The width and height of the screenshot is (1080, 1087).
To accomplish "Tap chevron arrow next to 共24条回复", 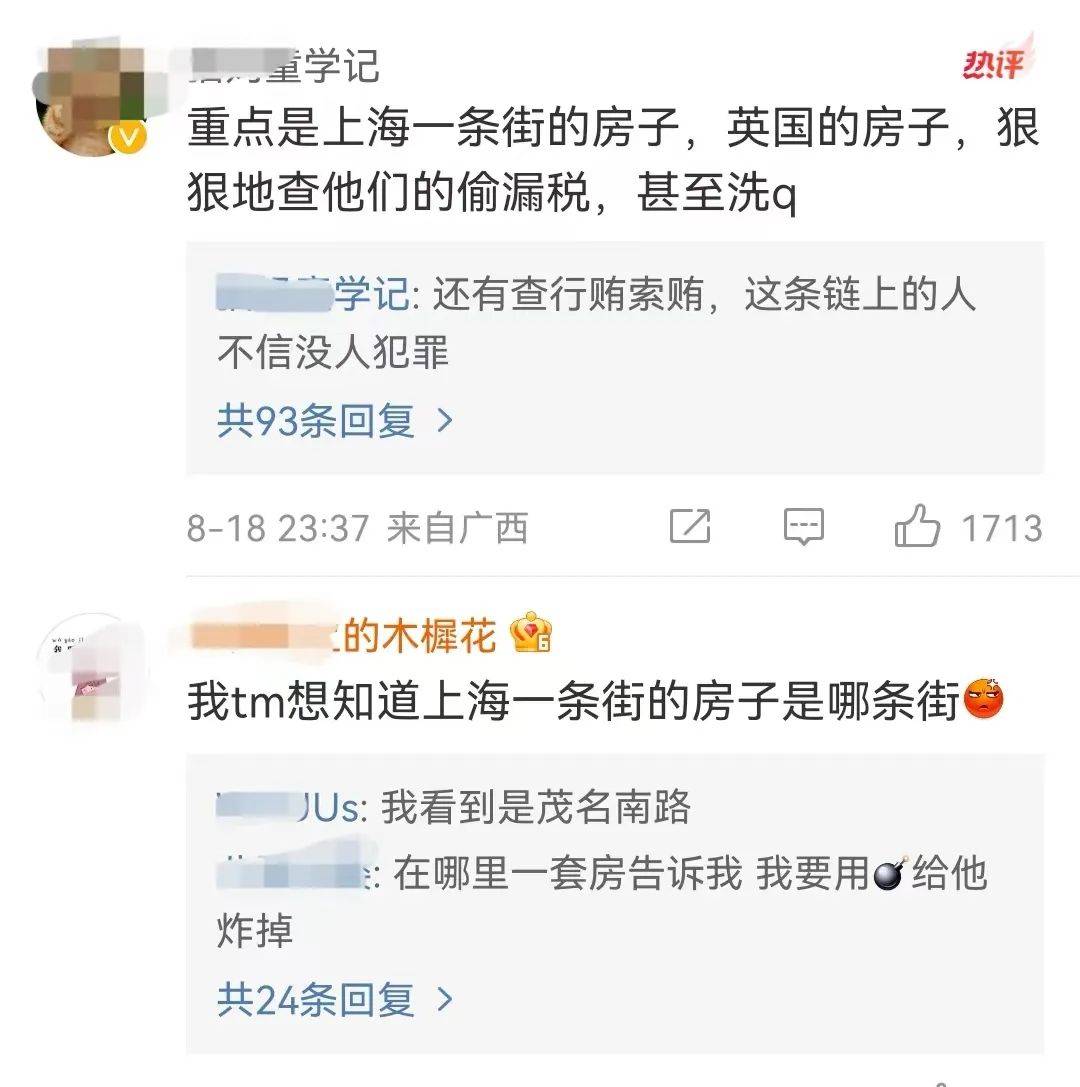I will pyautogui.click(x=445, y=999).
